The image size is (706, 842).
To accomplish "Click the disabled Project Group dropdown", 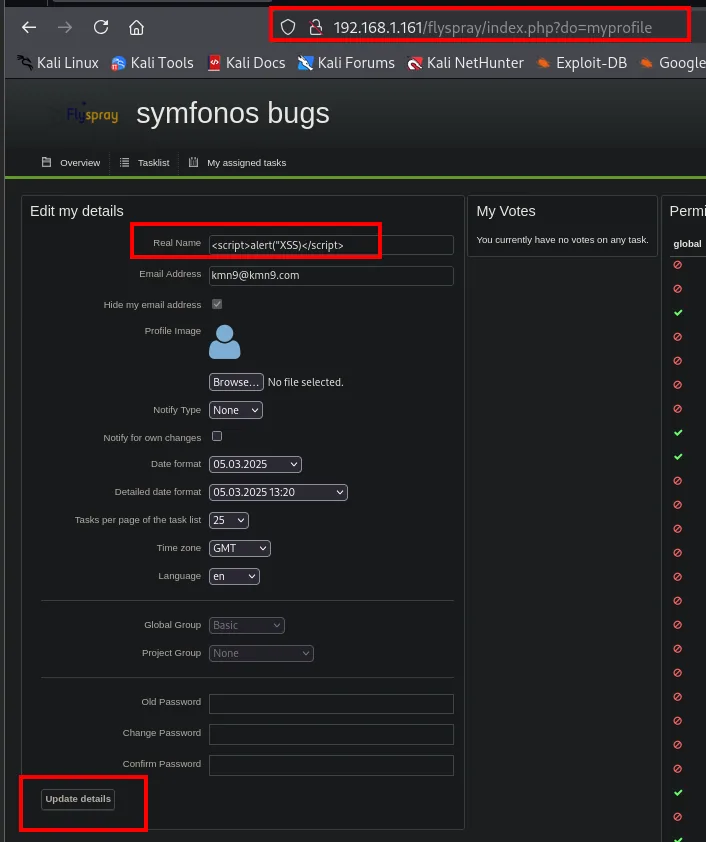I will (261, 654).
